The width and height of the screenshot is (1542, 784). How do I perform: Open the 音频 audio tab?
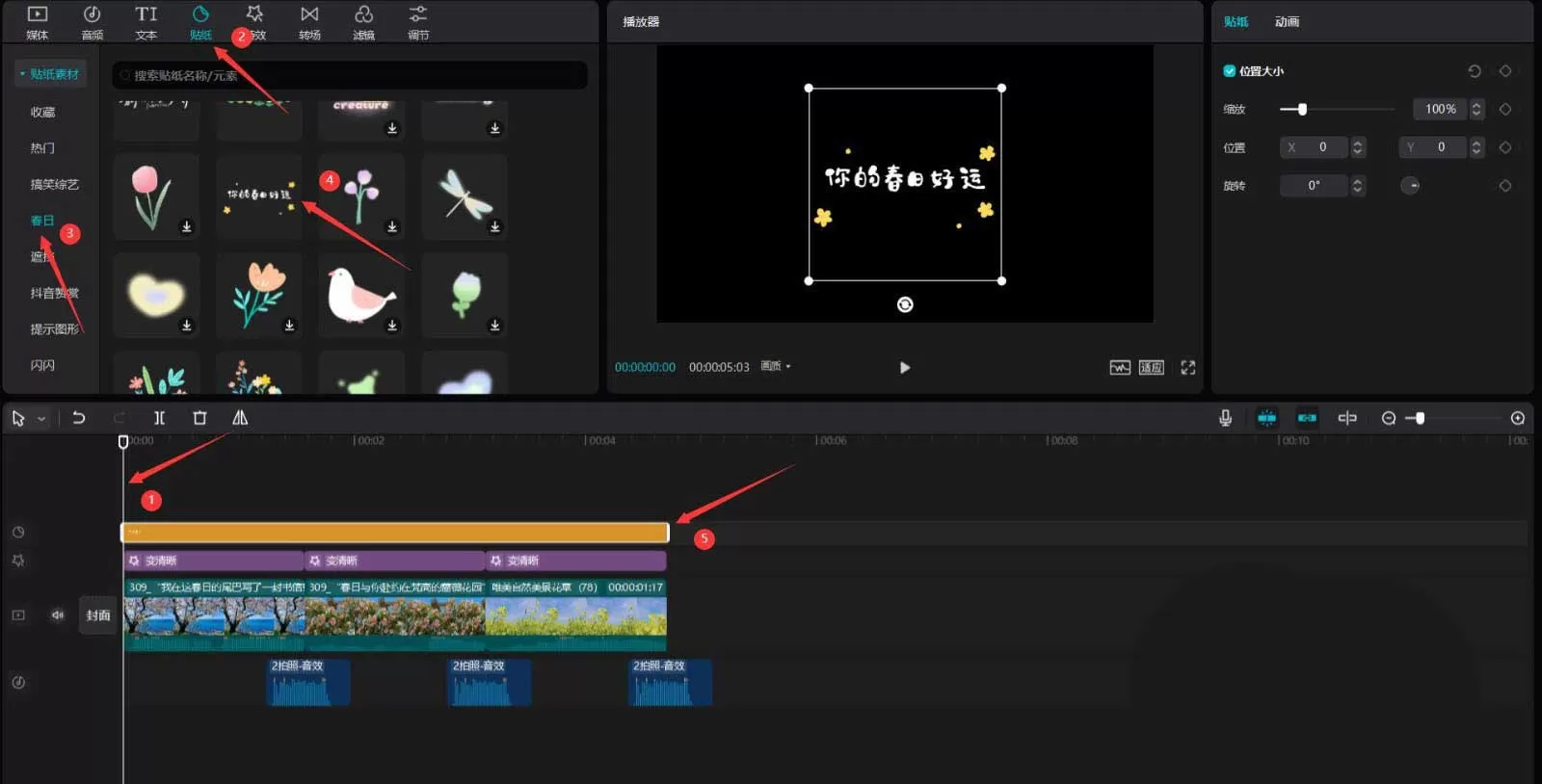pos(92,22)
